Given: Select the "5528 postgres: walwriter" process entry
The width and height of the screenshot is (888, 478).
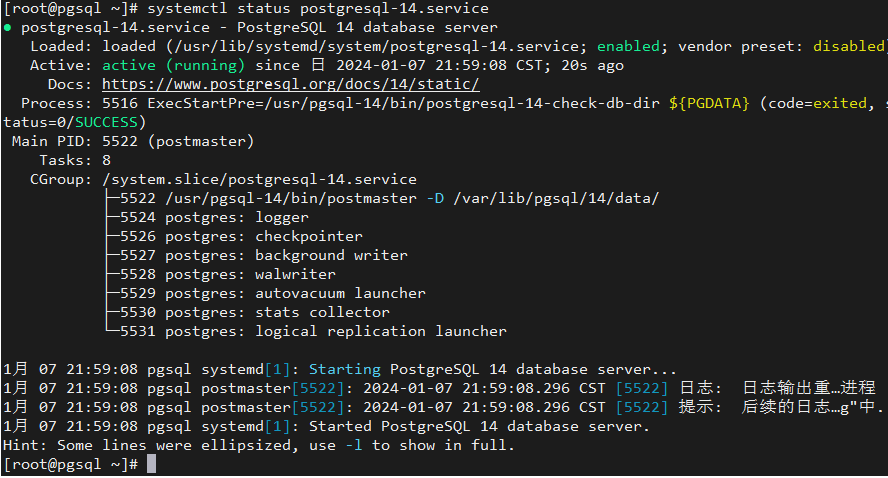Looking at the screenshot, I should (x=227, y=274).
